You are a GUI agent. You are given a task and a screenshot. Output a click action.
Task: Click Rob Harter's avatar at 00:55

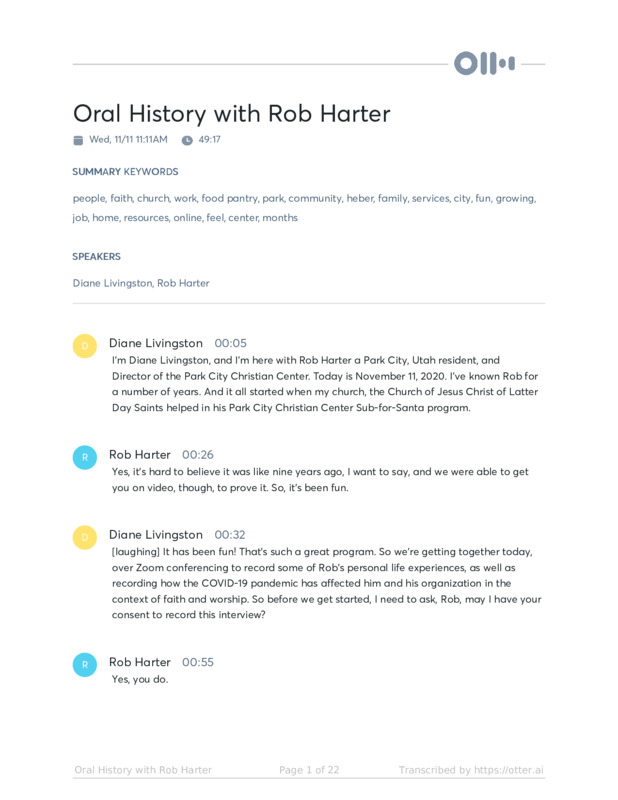click(x=85, y=665)
